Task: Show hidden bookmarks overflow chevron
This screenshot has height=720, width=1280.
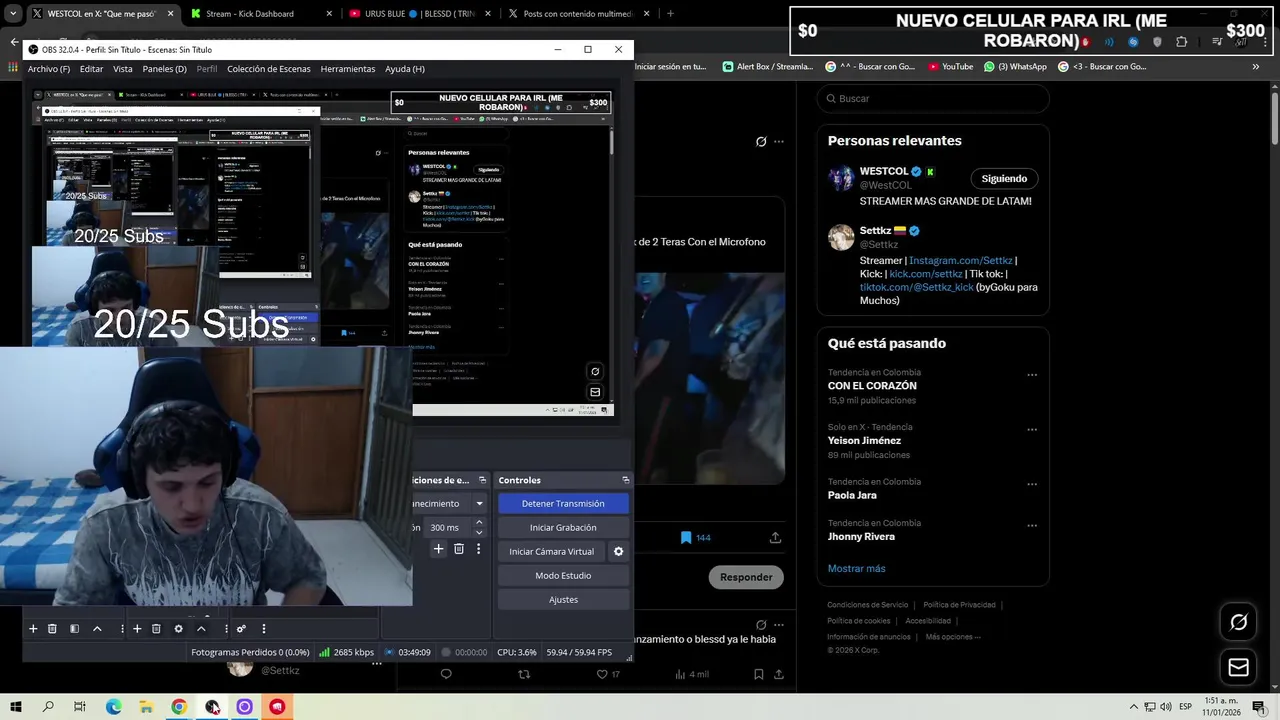Action: pyautogui.click(x=1256, y=67)
